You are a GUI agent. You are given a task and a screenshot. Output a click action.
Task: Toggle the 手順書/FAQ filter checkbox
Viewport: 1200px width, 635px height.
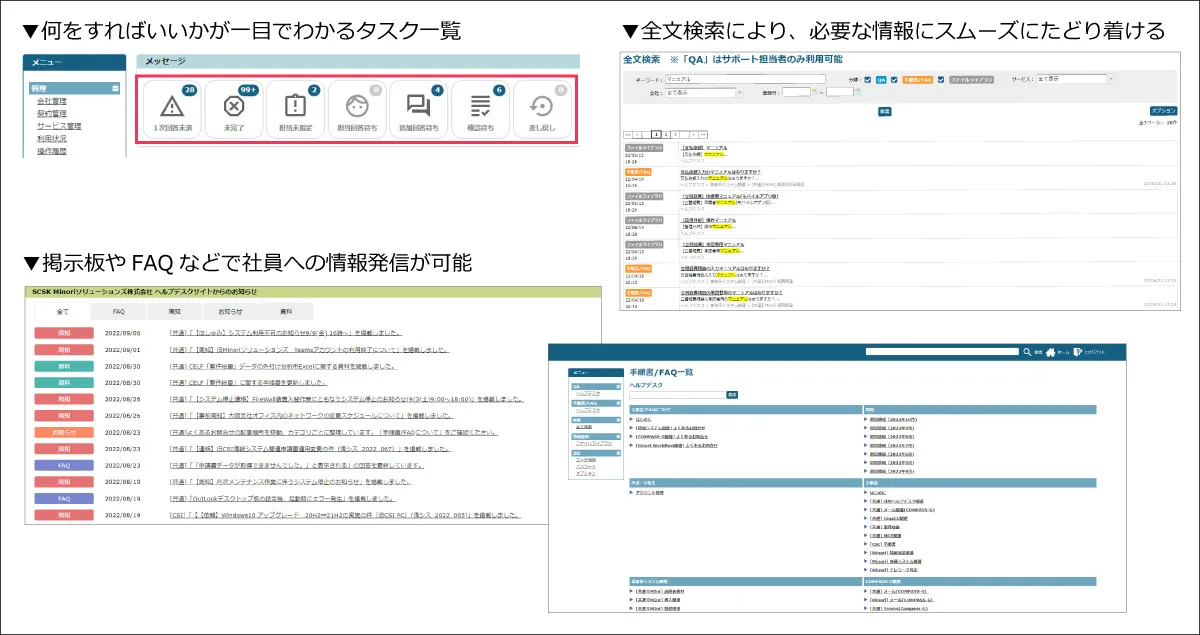tap(893, 80)
